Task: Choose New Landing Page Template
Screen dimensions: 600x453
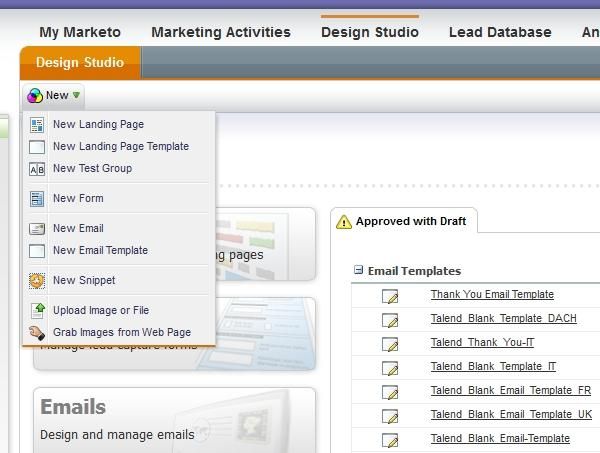Action: (119, 147)
